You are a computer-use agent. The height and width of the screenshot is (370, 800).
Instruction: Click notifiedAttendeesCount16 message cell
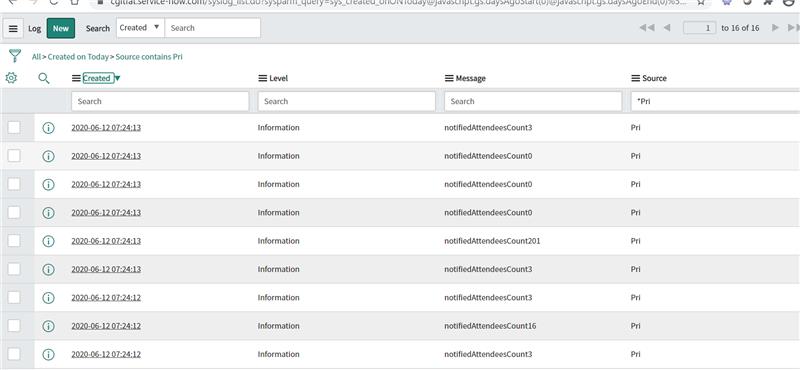pyautogui.click(x=490, y=326)
